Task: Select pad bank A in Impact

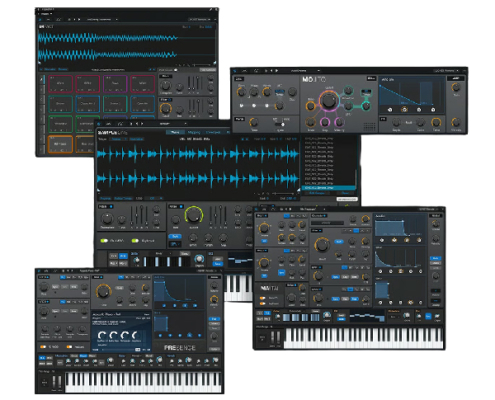Action: pos(42,80)
